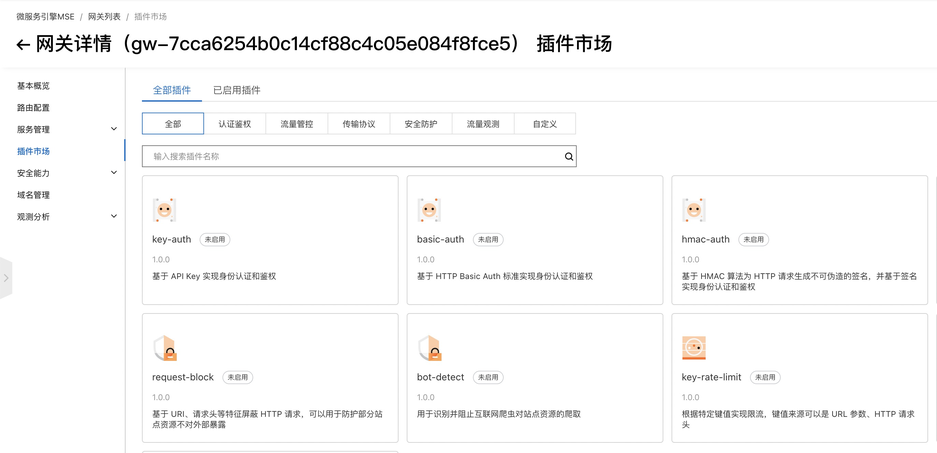Click the key-auth plugin name
The height and width of the screenshot is (453, 937).
click(172, 240)
